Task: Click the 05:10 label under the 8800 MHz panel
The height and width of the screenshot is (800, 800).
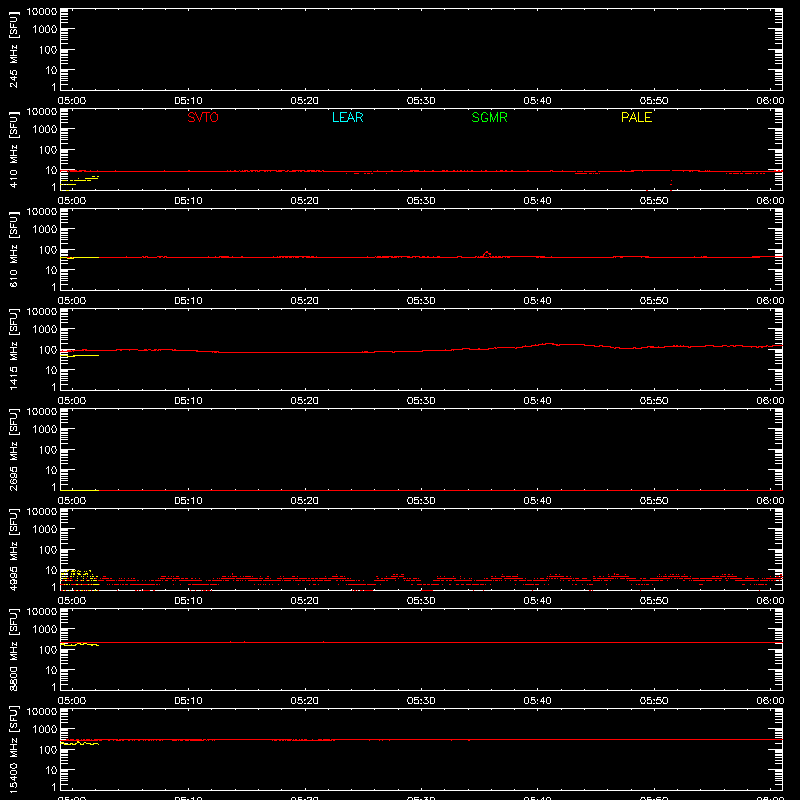Action: pyautogui.click(x=188, y=701)
